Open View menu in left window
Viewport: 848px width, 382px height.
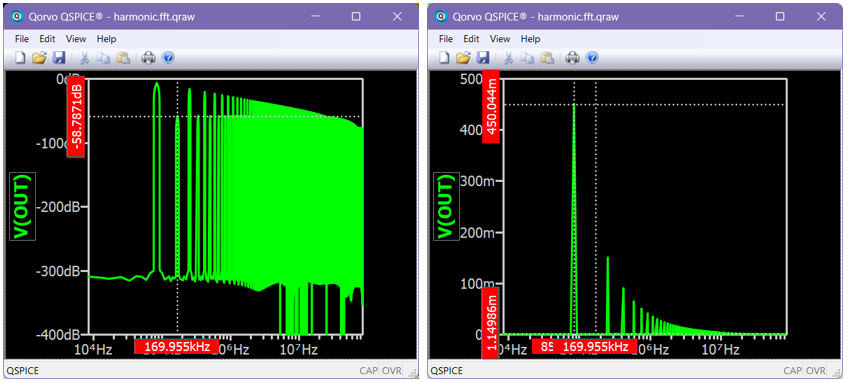(76, 39)
